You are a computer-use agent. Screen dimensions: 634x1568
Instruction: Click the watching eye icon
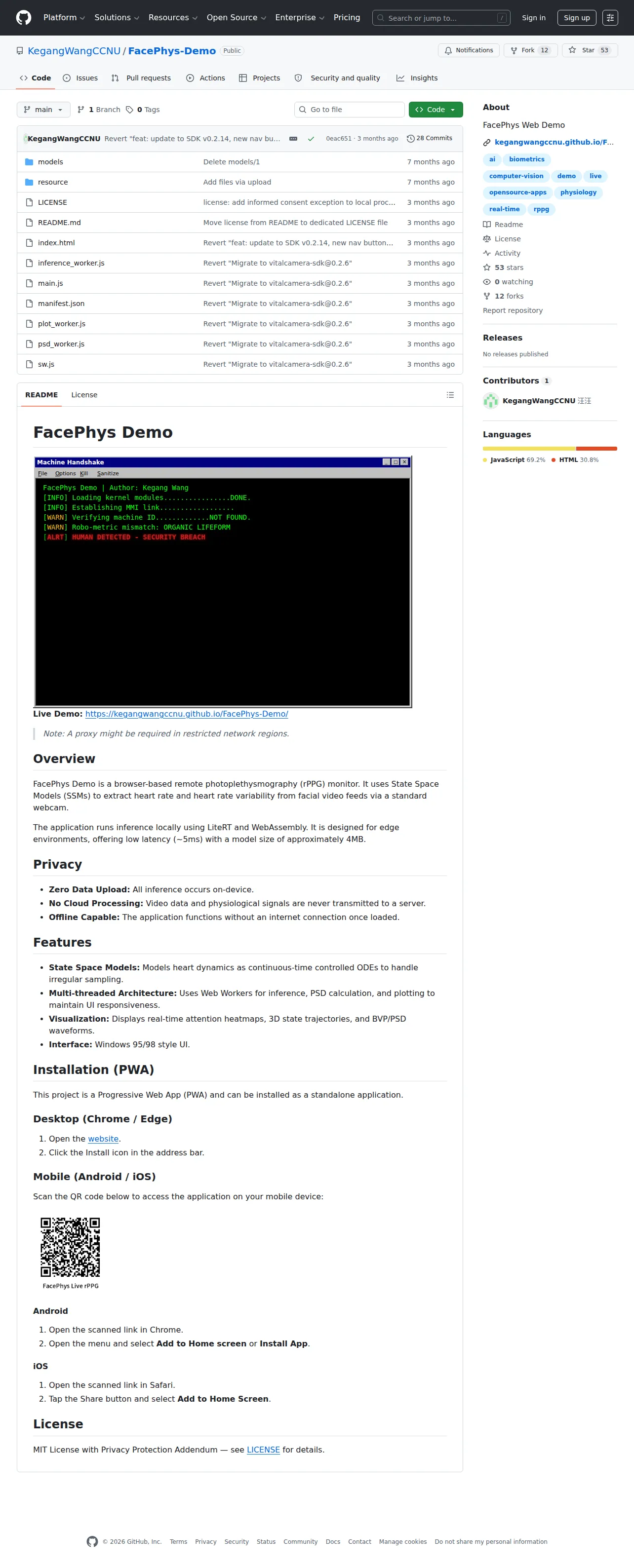click(487, 282)
